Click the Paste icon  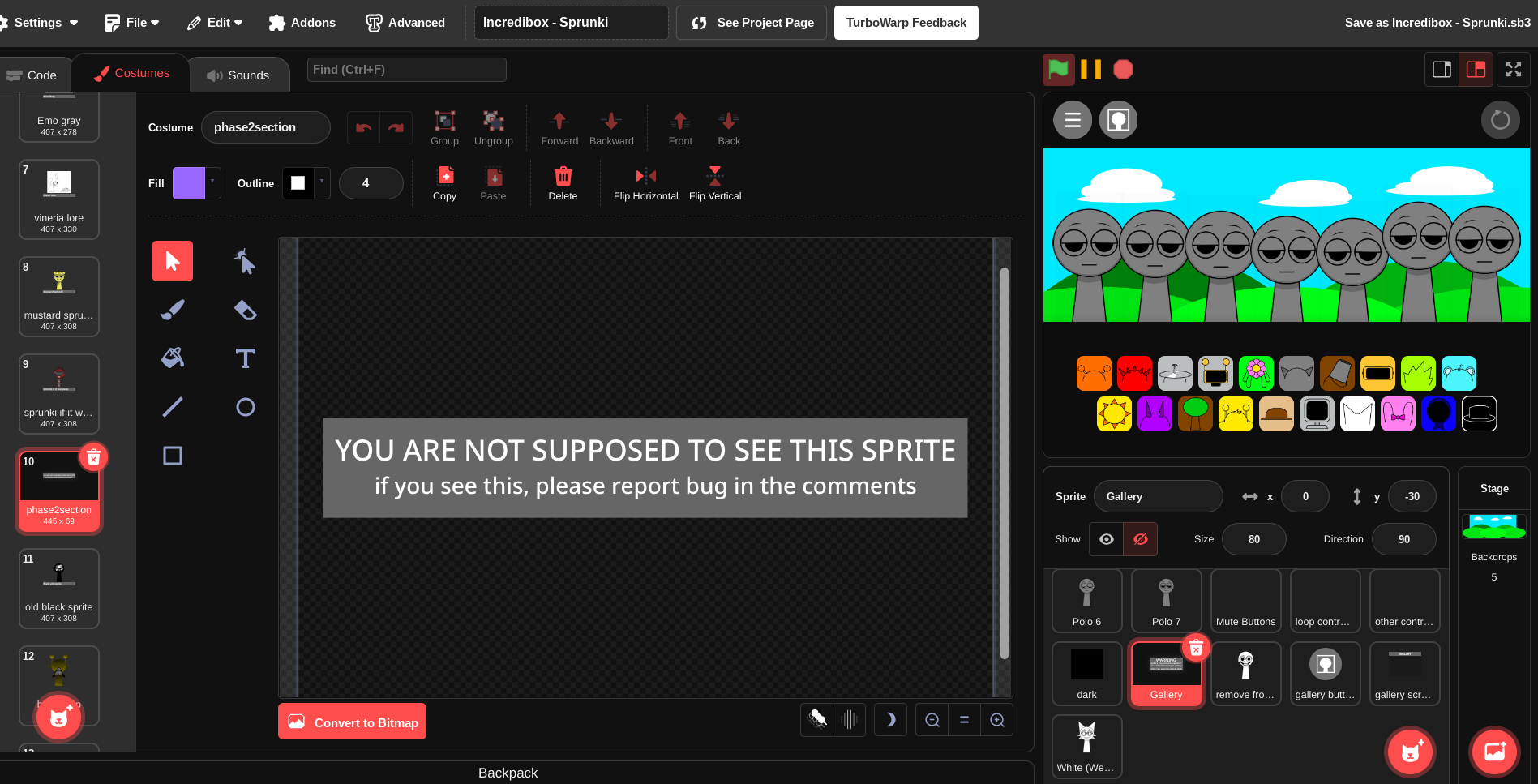click(493, 183)
